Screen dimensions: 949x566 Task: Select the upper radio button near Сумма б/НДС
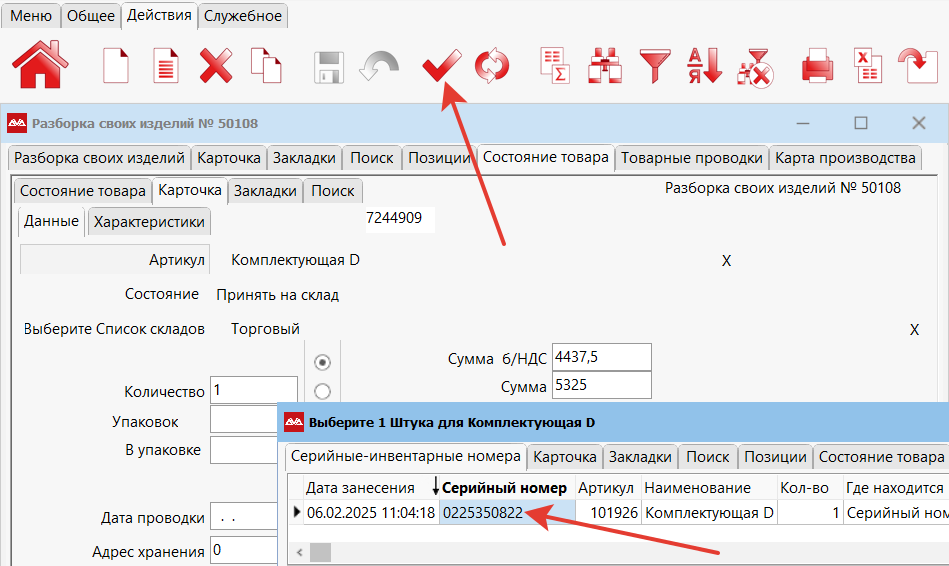tap(322, 362)
